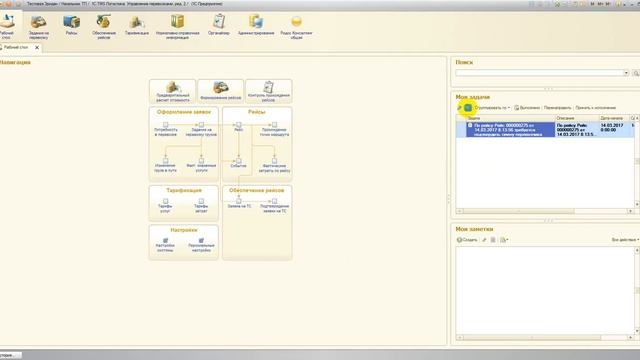The height and width of the screenshot is (360, 640).
Task: Open the Тарифы затрат node
Action: point(201,206)
